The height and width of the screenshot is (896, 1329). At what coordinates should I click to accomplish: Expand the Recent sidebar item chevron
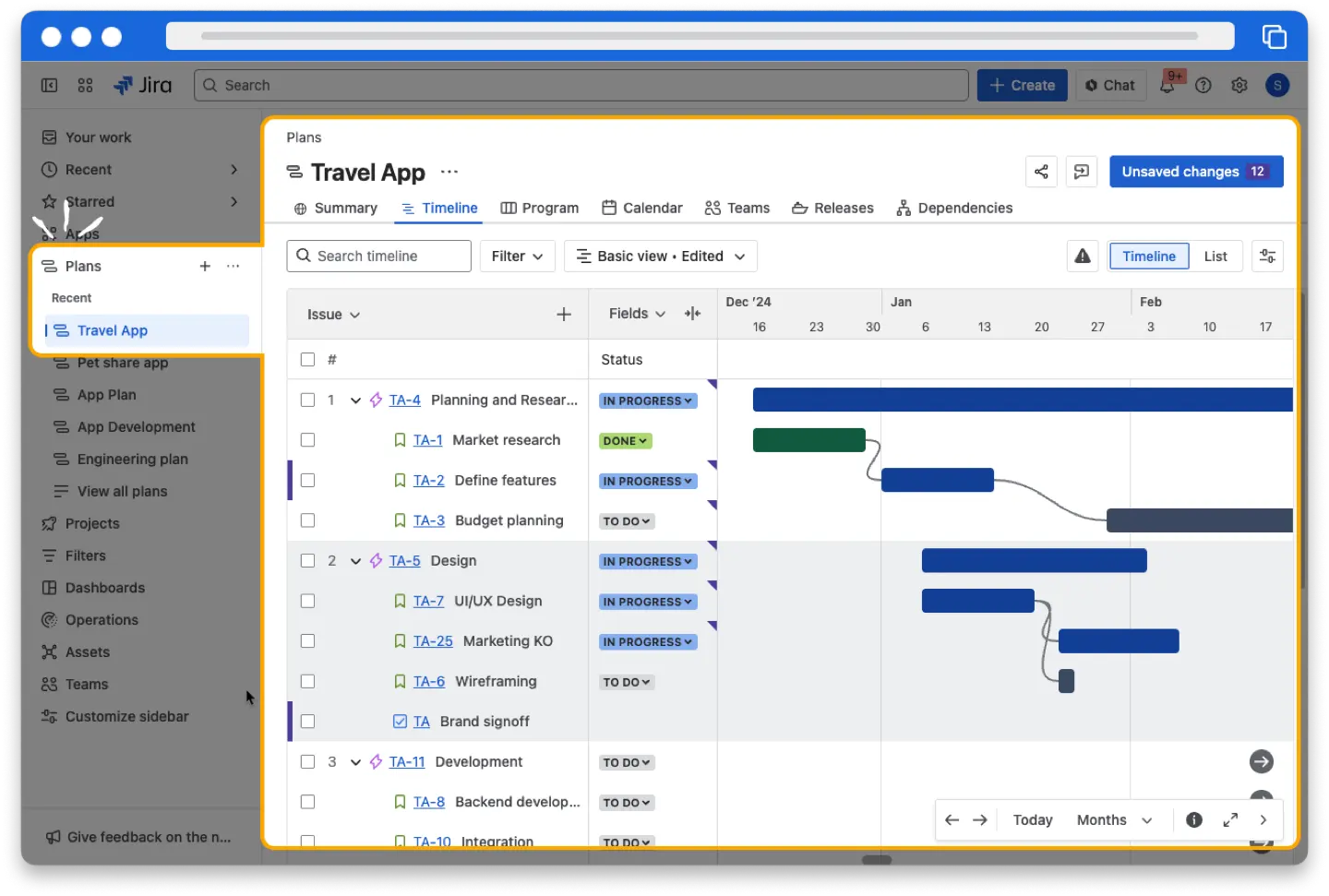click(233, 170)
